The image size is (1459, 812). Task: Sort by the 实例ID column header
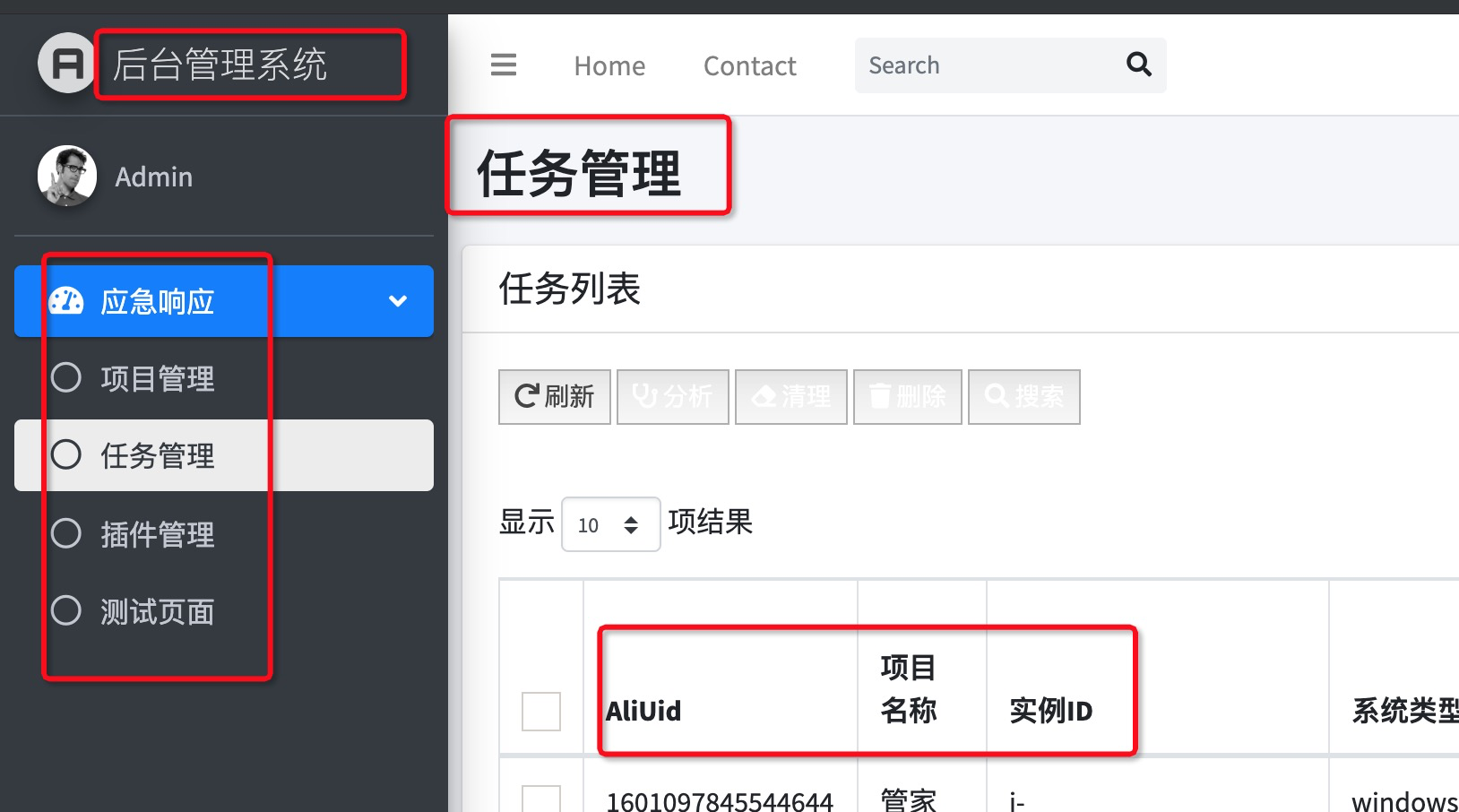pyautogui.click(x=1158, y=668)
